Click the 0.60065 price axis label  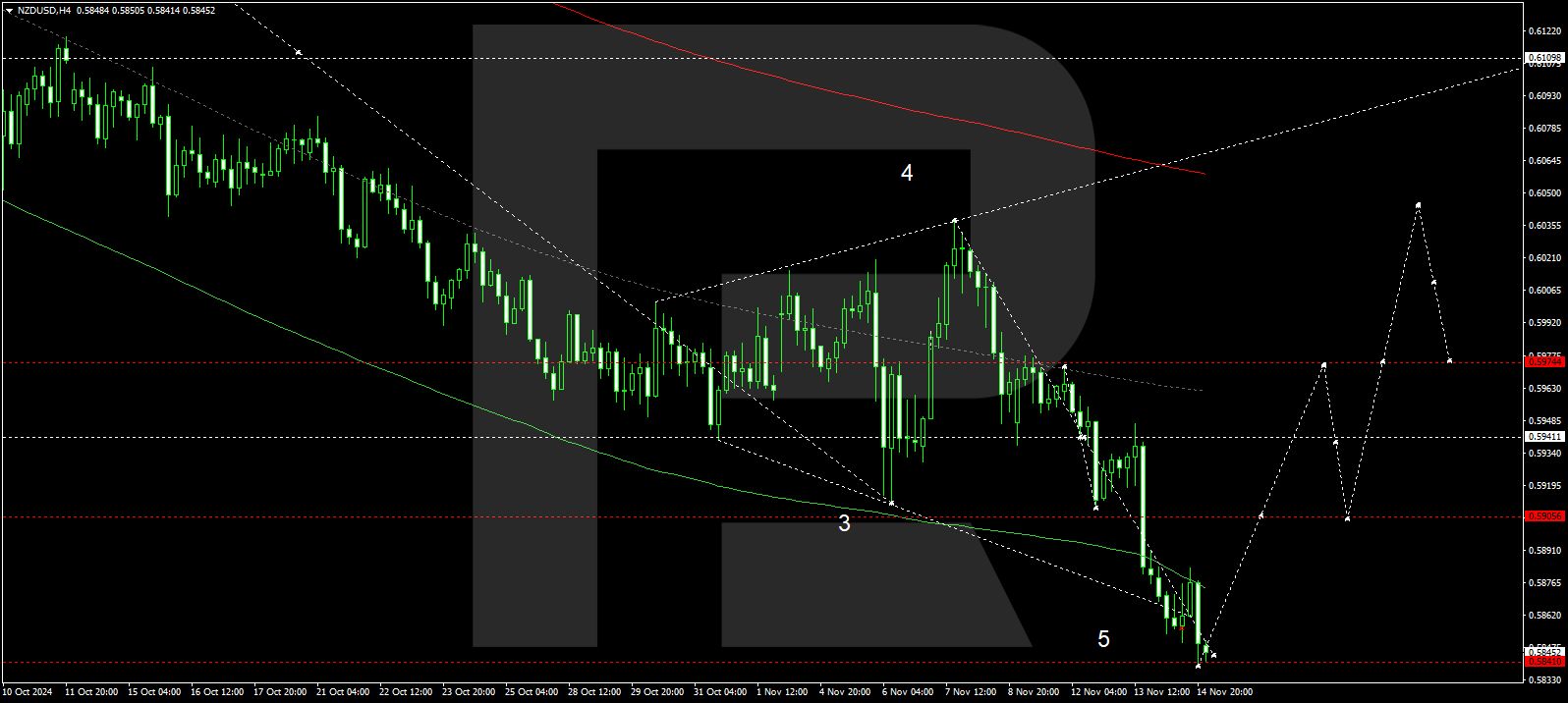click(1545, 291)
